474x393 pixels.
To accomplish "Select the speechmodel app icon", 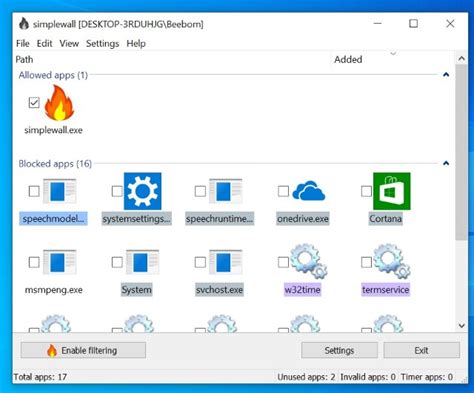I will pos(59,191).
